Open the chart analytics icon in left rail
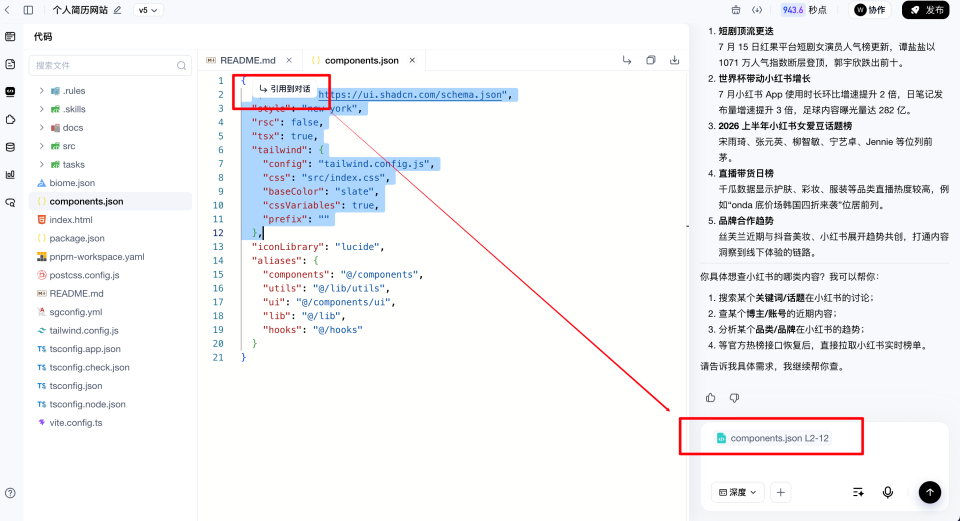The image size is (960, 521). tap(10, 174)
